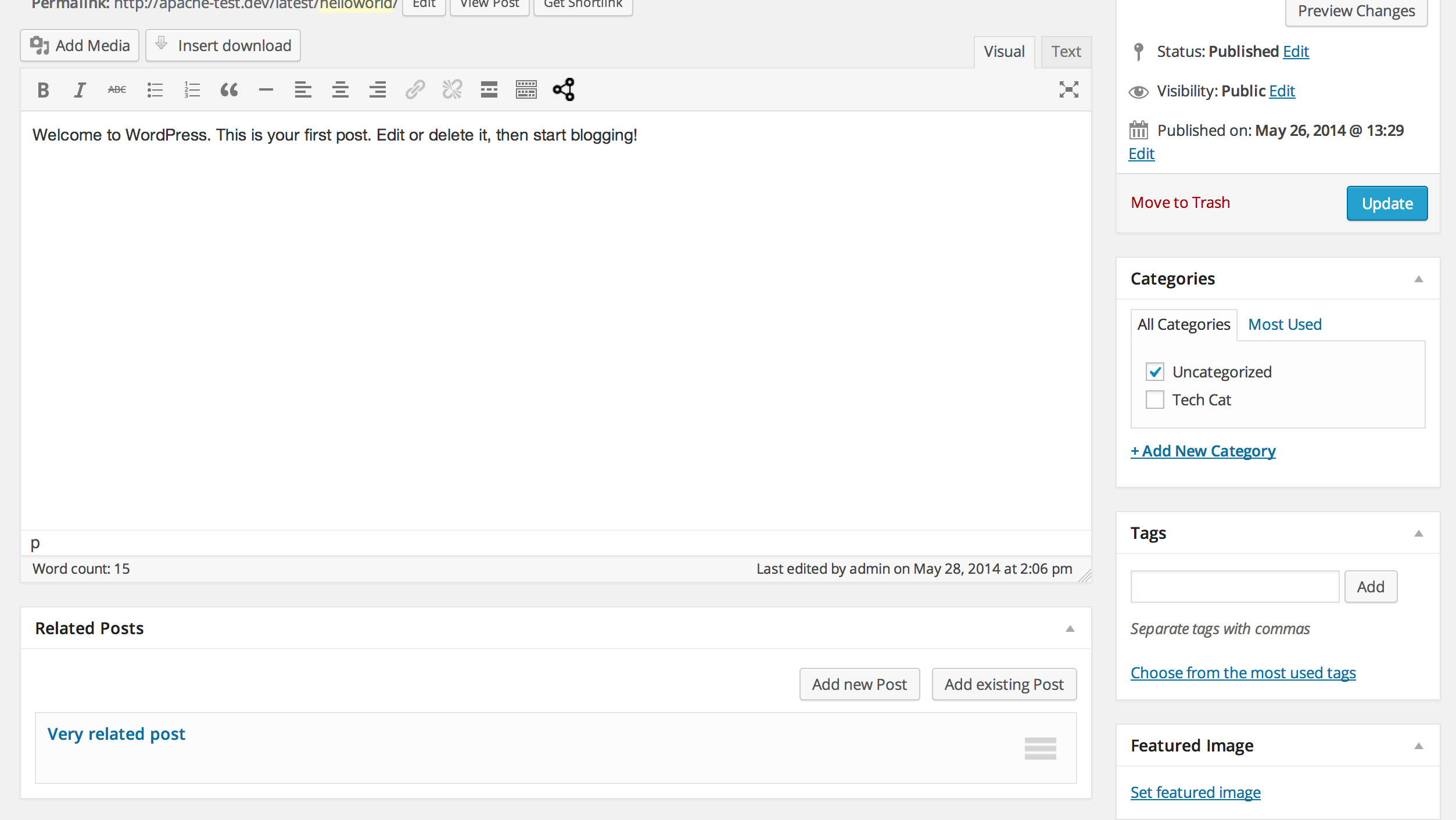Insert a blockquote
Viewport: 1456px width, 820px height.
tap(229, 90)
